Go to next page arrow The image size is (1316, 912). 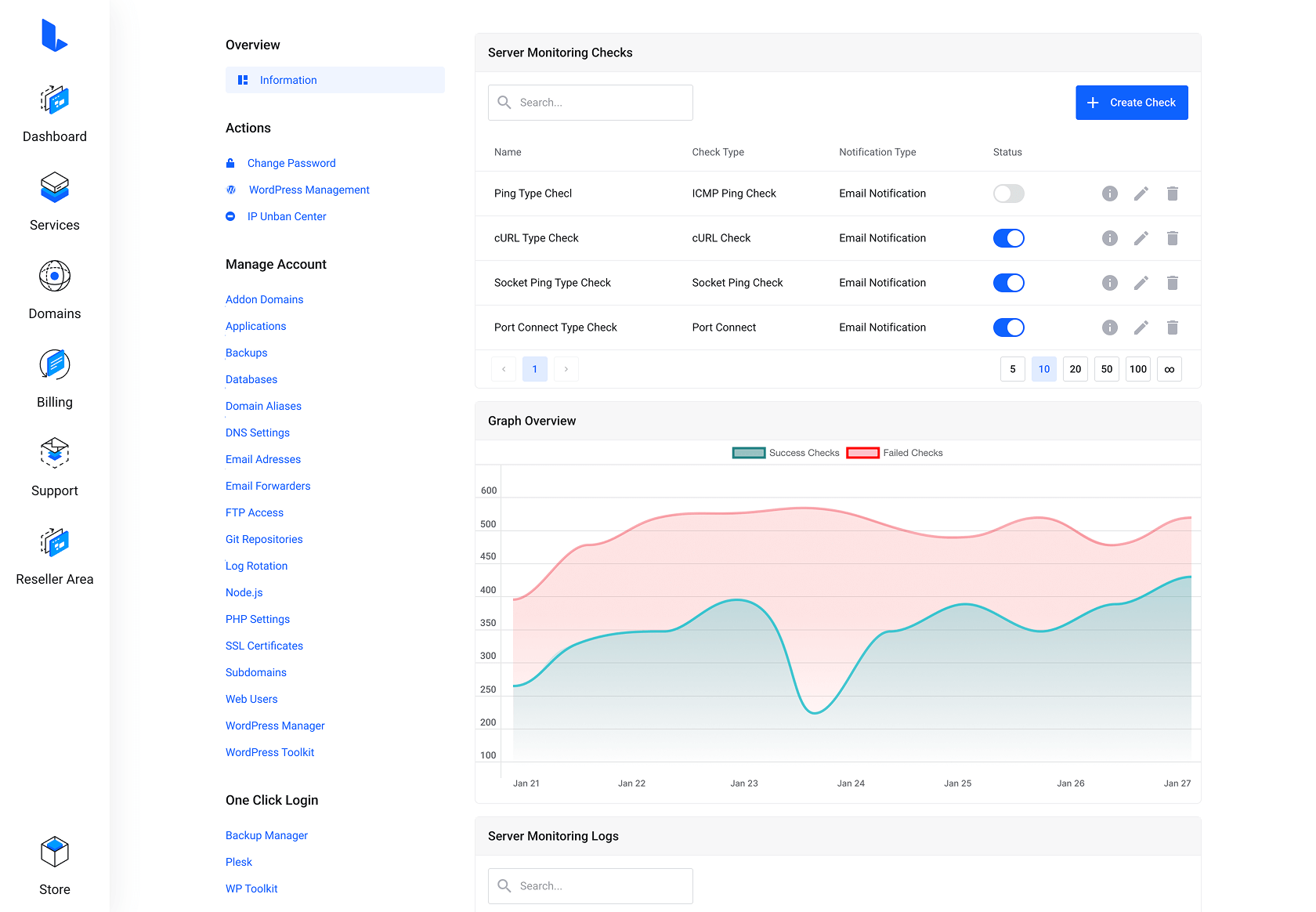point(566,369)
